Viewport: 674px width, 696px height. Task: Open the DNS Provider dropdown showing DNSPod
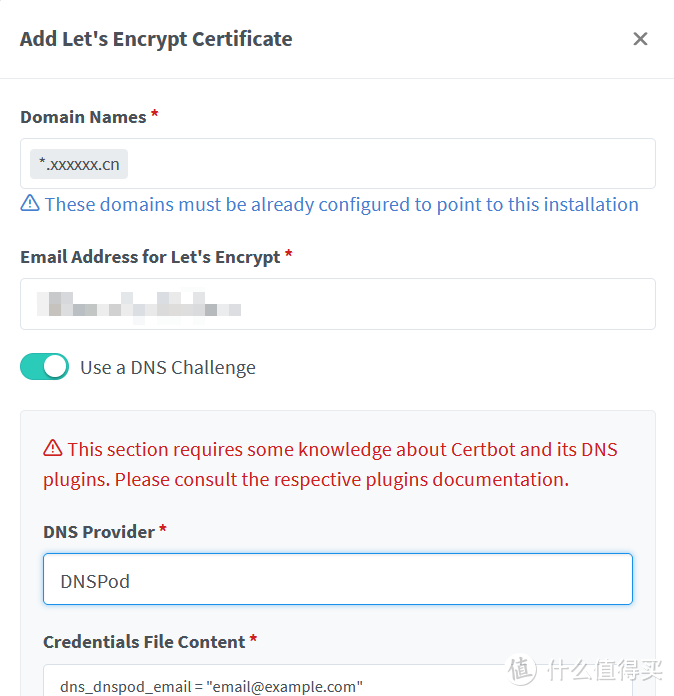pyautogui.click(x=337, y=580)
